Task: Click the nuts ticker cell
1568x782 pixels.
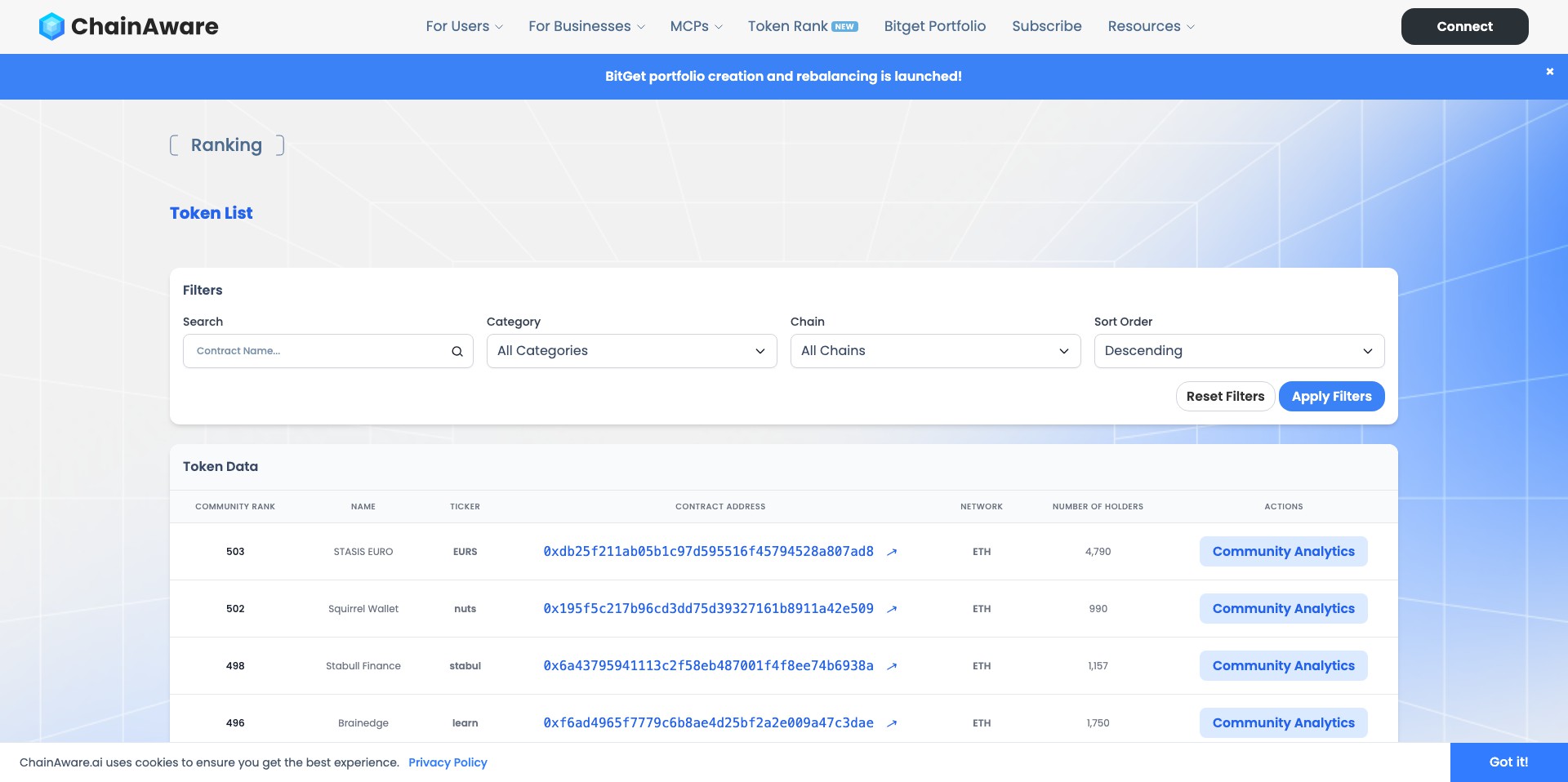Action: (x=465, y=609)
